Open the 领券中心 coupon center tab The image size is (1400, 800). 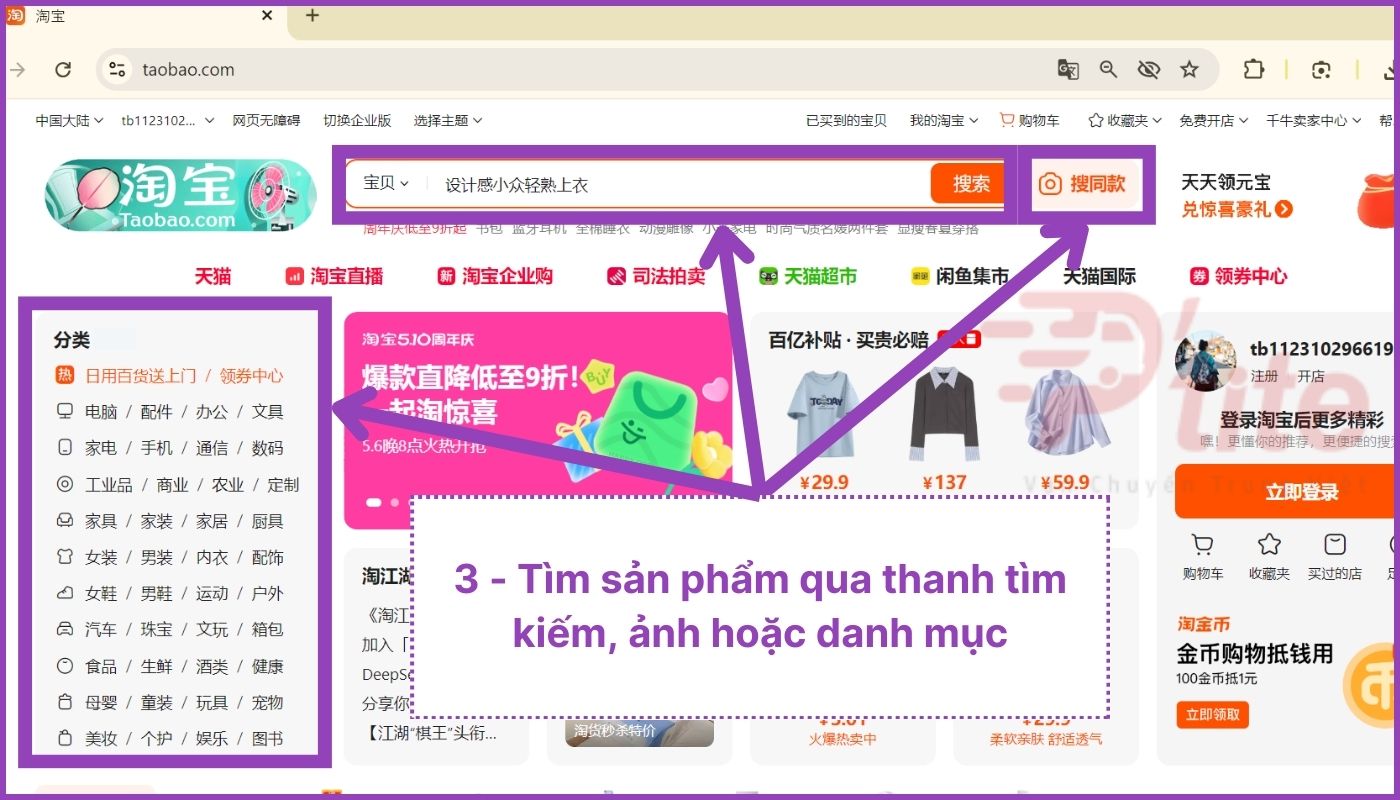coord(1238,276)
